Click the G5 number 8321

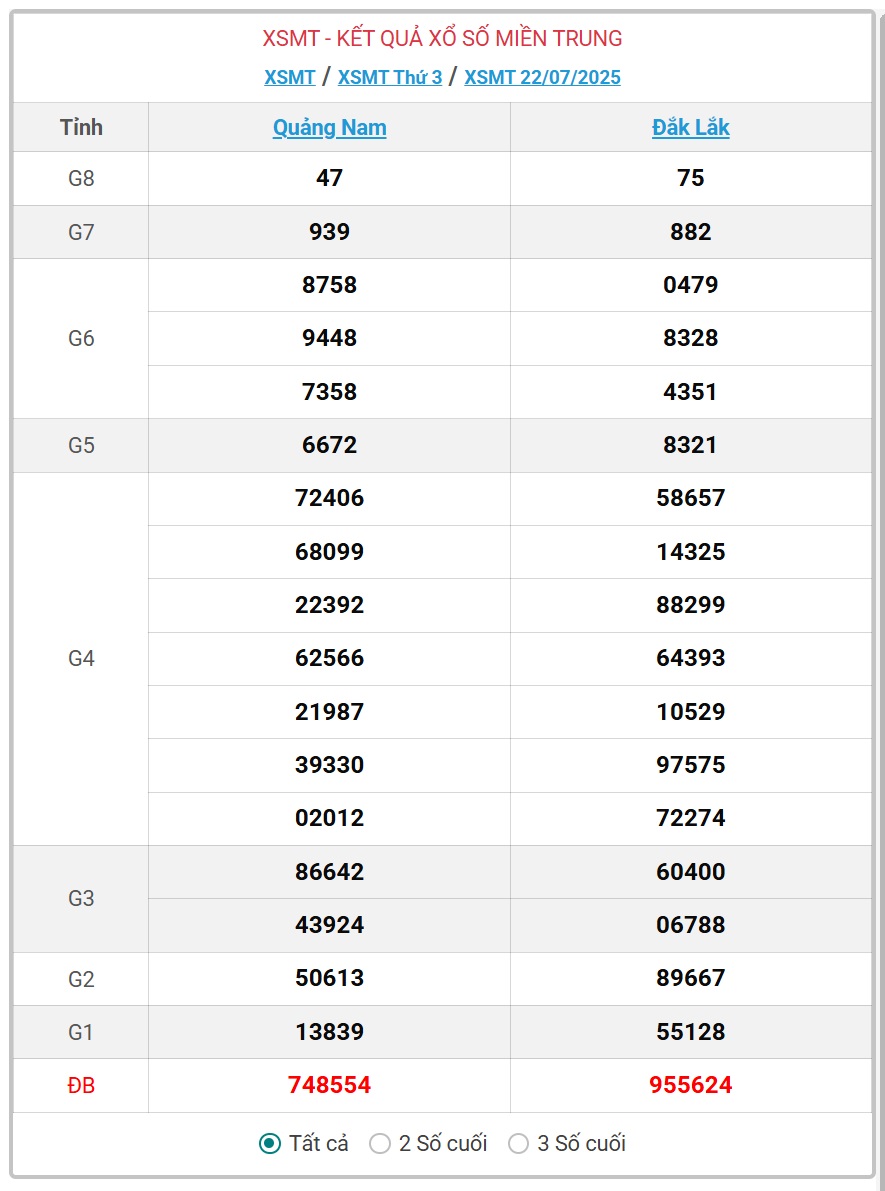691,445
